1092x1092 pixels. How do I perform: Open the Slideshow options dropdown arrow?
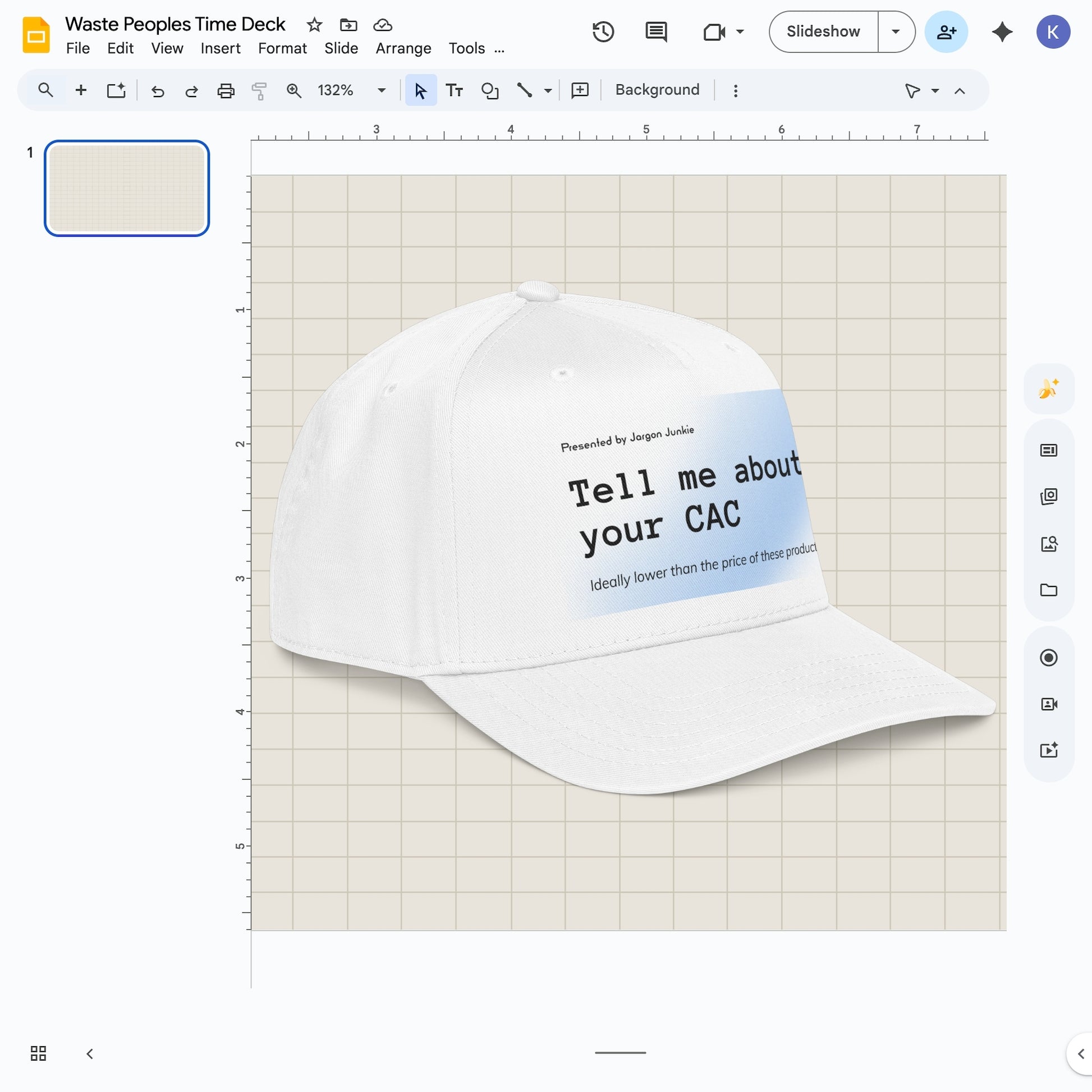(x=894, y=31)
